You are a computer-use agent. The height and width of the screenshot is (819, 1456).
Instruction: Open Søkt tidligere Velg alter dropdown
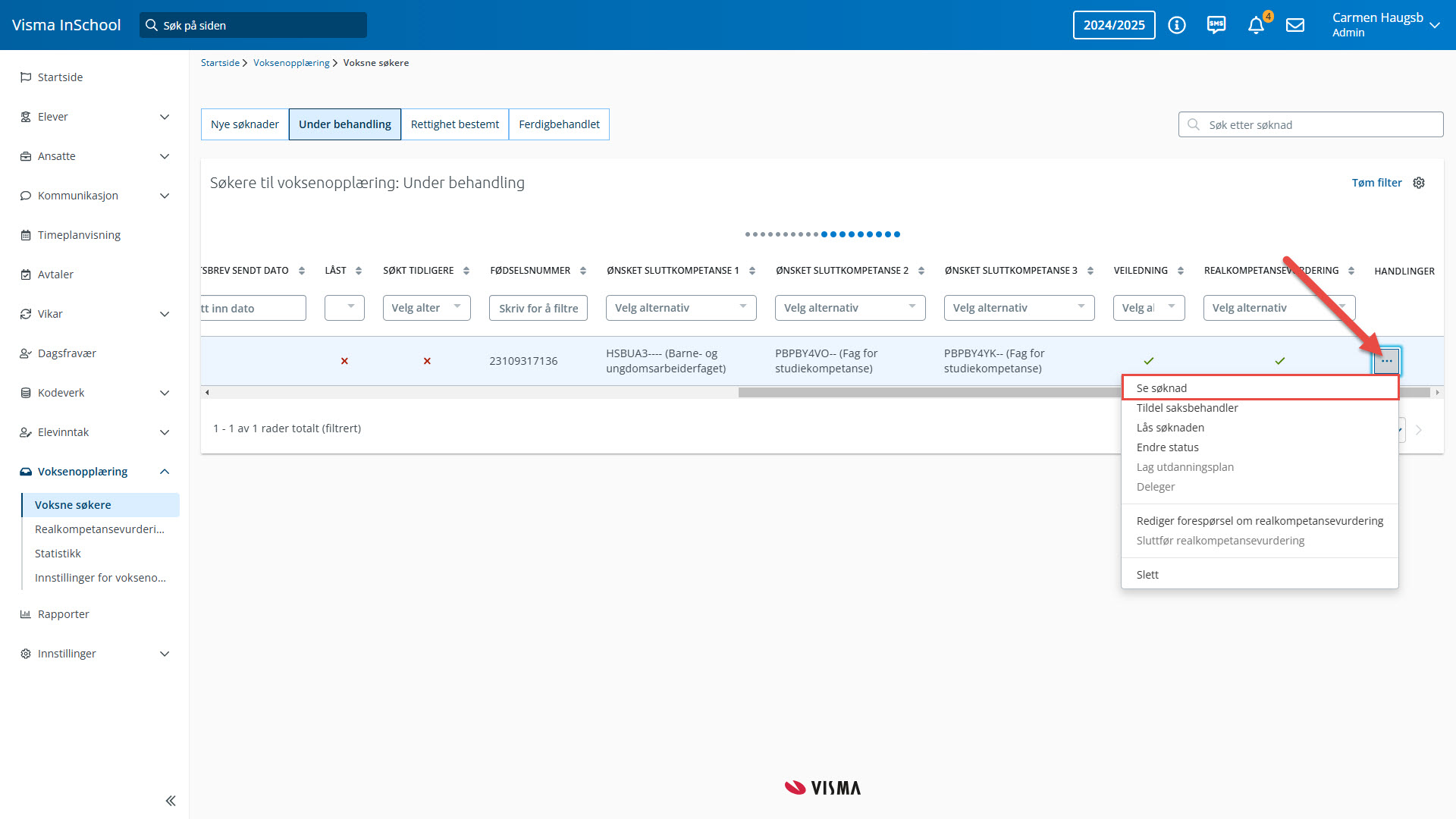click(426, 308)
